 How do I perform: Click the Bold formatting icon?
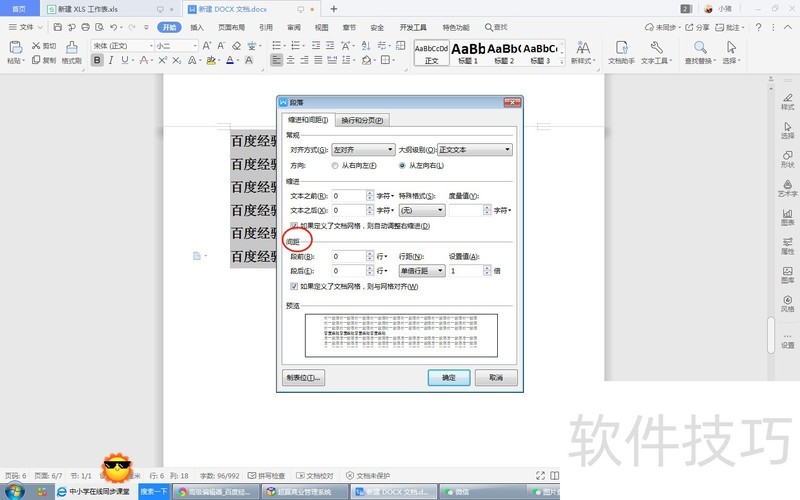(x=97, y=60)
